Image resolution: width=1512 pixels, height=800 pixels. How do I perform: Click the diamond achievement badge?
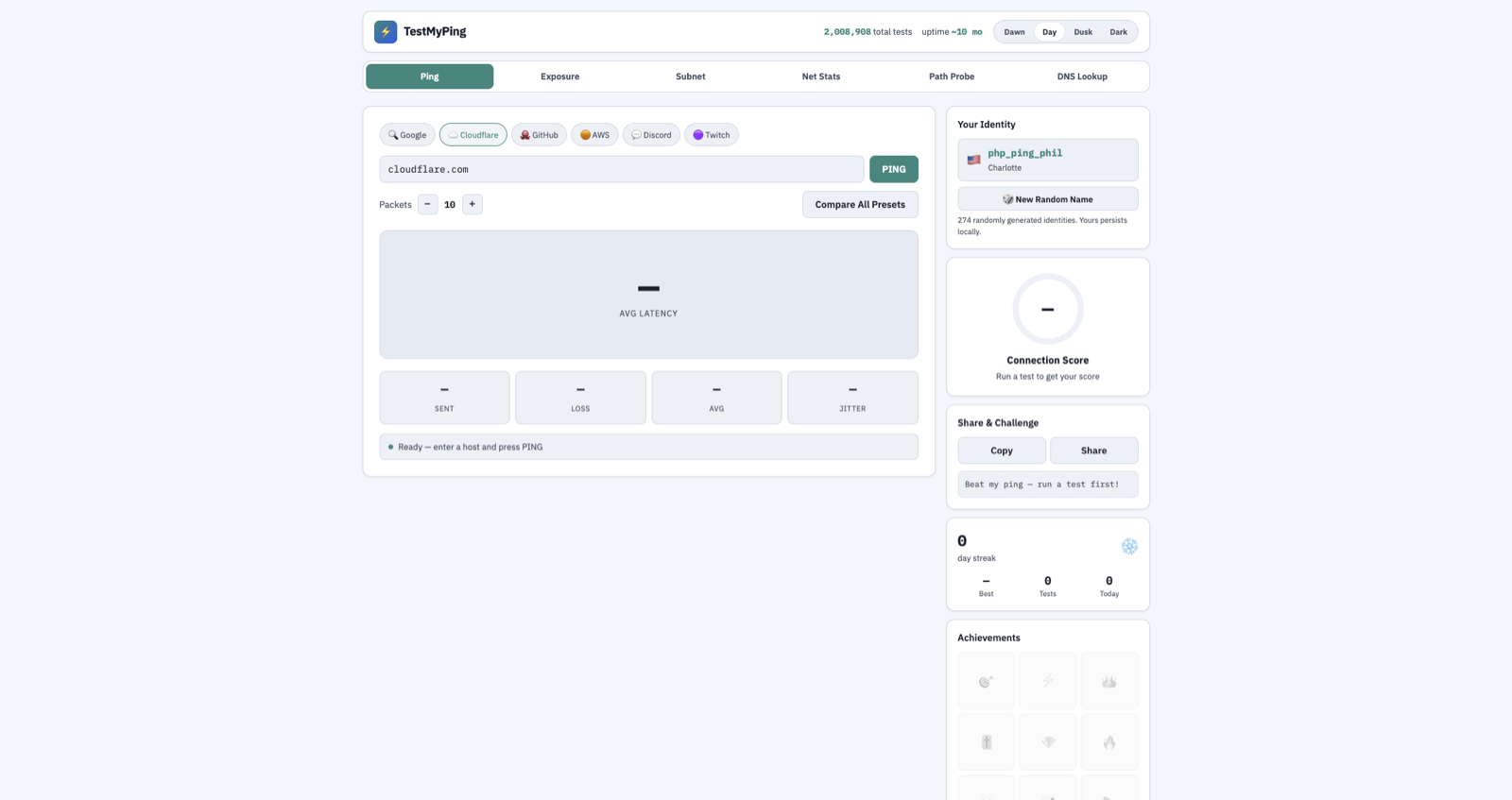pyautogui.click(x=1048, y=742)
